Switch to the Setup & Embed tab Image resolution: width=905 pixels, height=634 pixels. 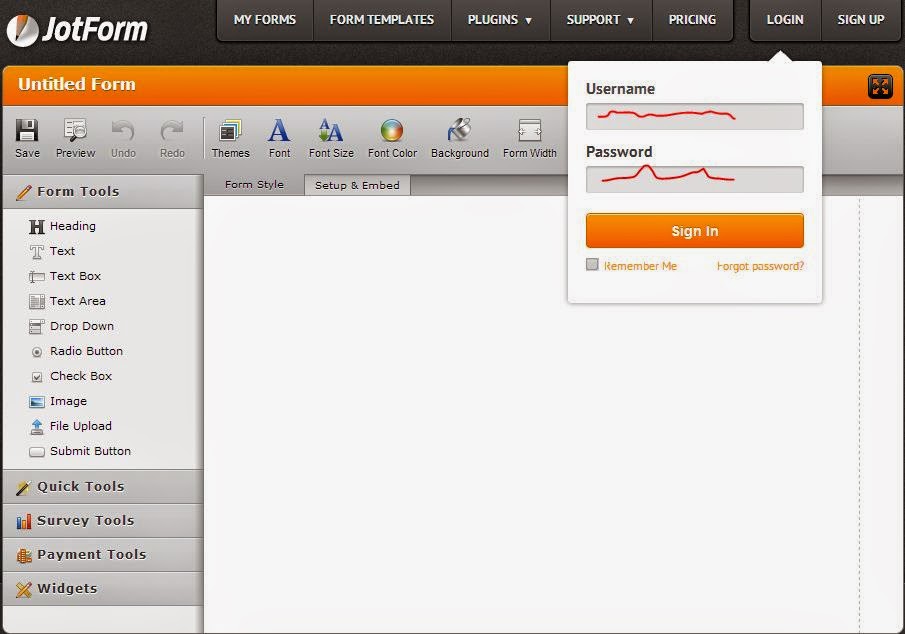coord(357,185)
